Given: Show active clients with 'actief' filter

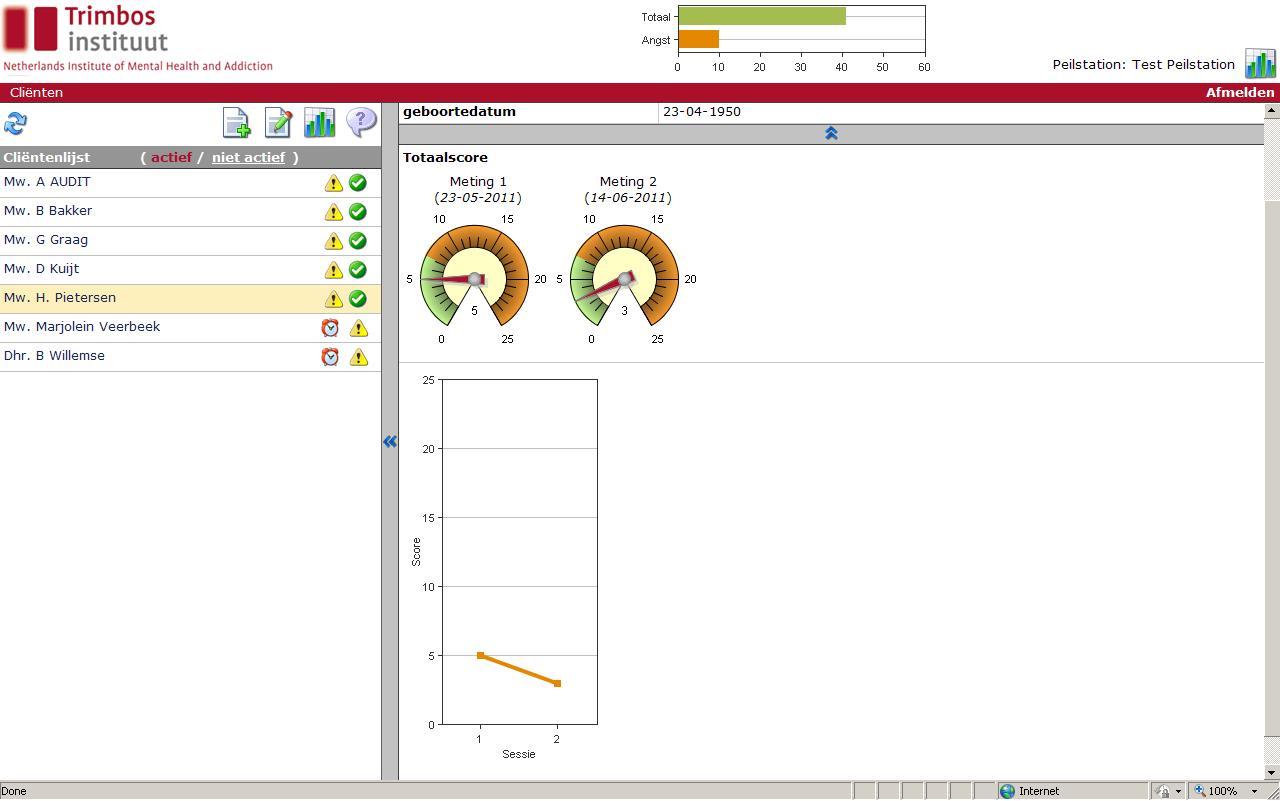Looking at the screenshot, I should click(171, 158).
